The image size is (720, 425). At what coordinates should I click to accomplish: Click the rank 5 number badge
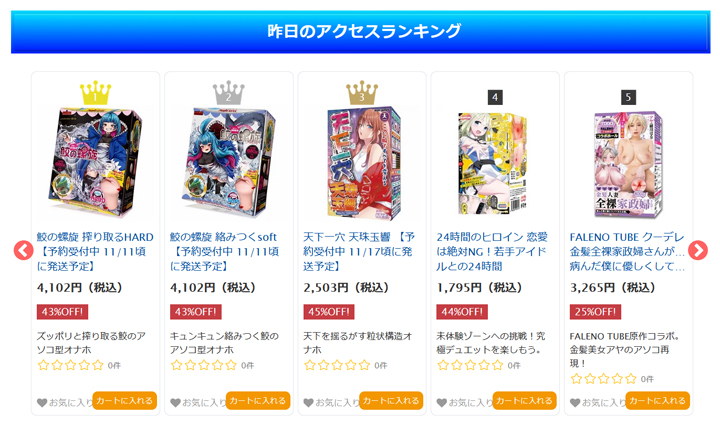tap(628, 97)
